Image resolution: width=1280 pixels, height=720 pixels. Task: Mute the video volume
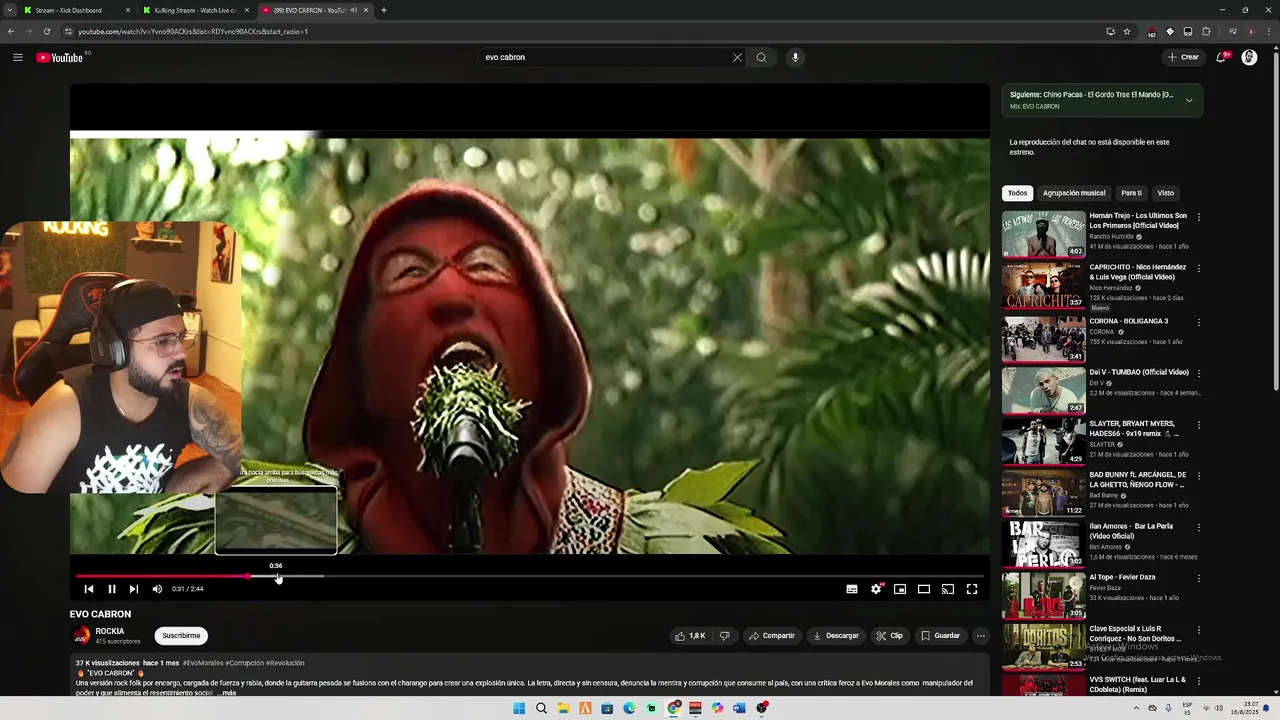(157, 589)
